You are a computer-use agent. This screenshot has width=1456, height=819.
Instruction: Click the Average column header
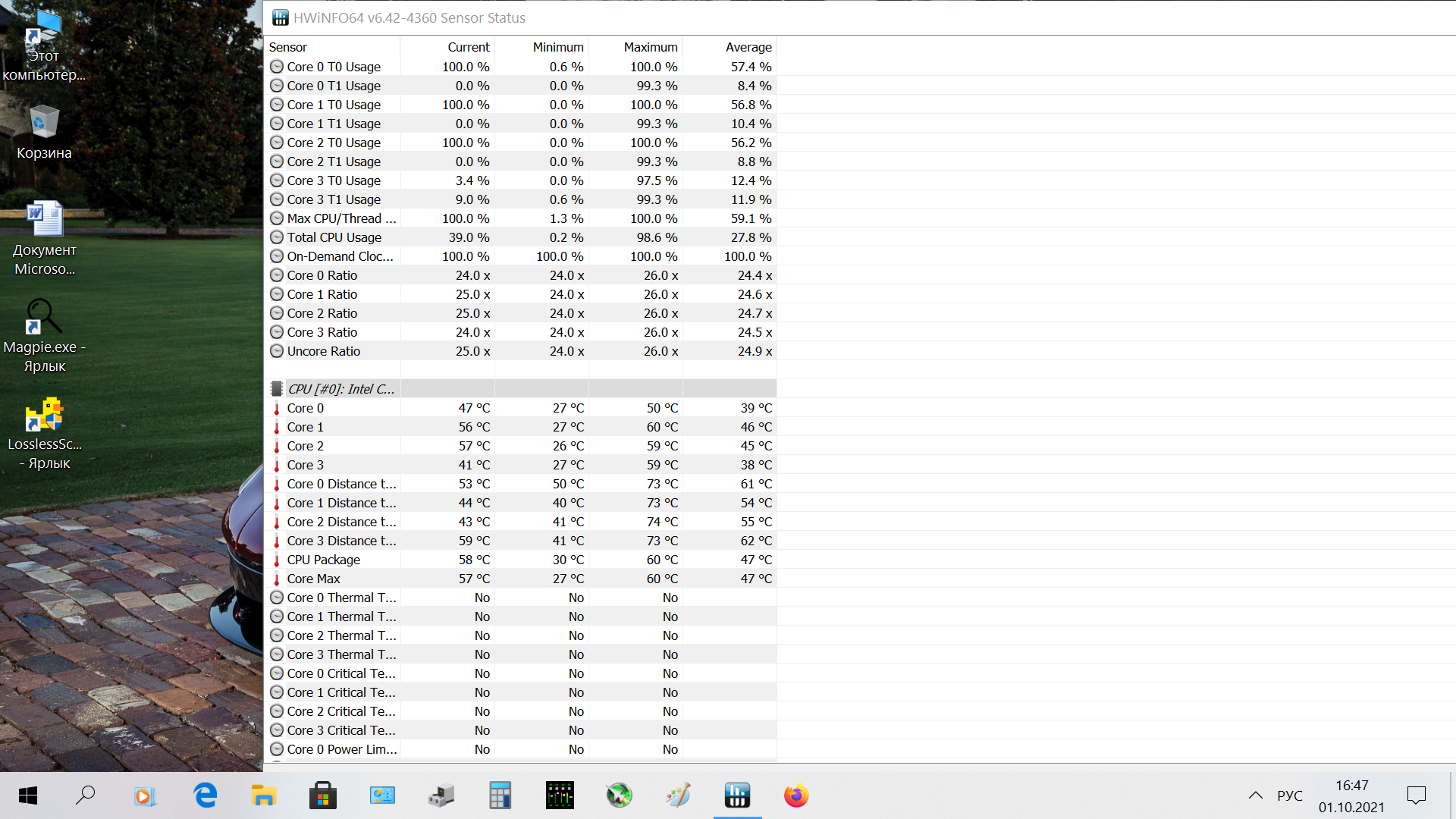tap(748, 47)
